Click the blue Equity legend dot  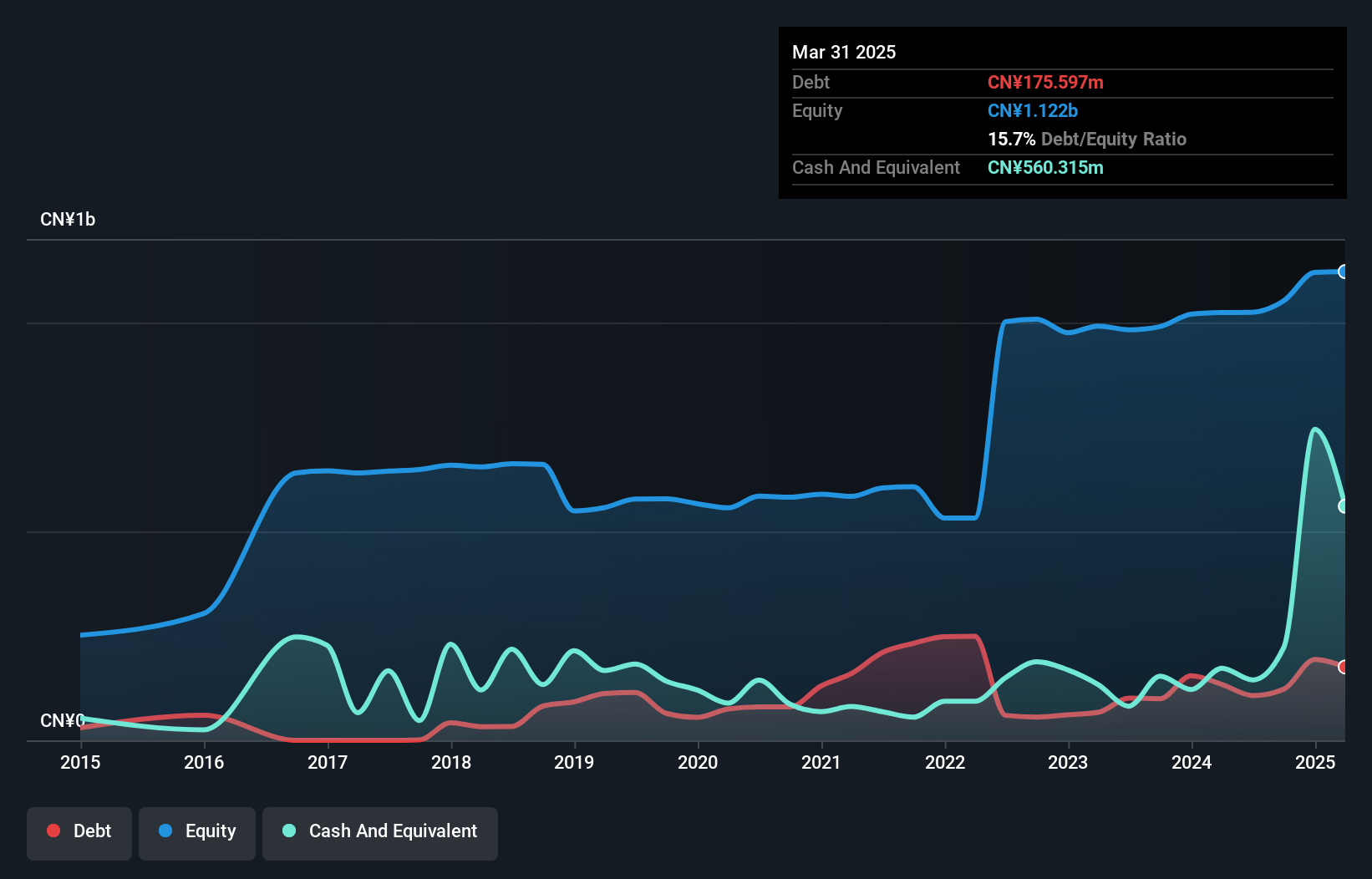(165, 831)
